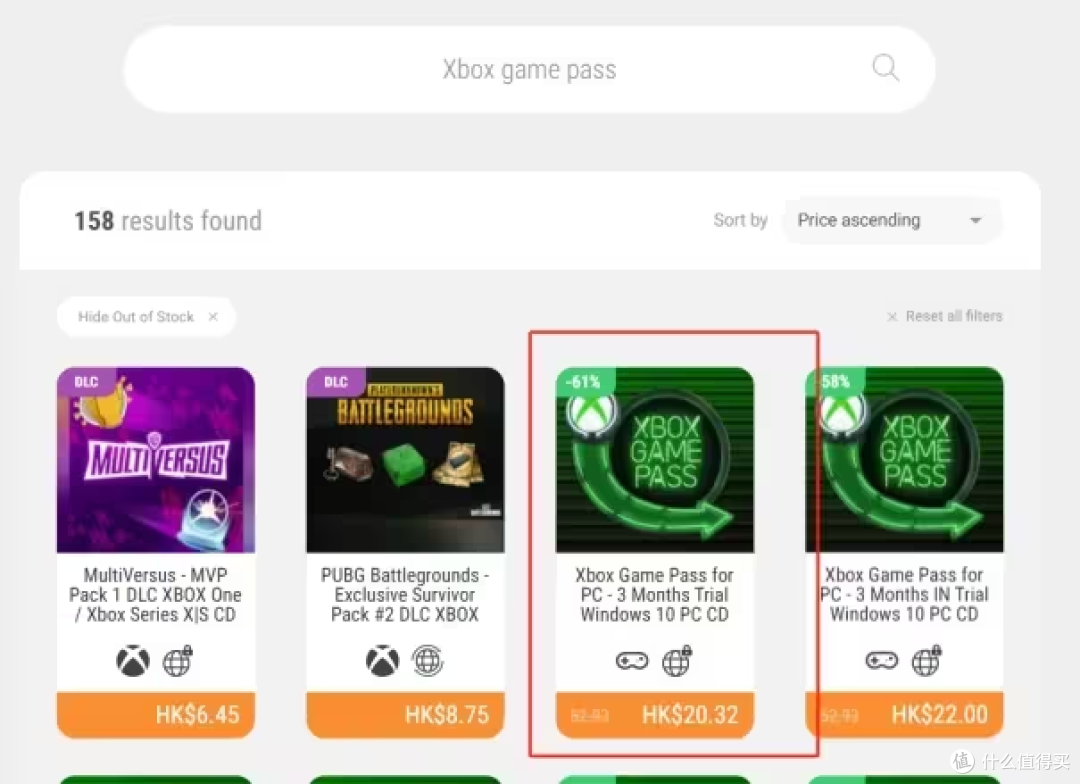Click the globe region icon under PUBG Battlegrounds
The width and height of the screenshot is (1080, 784).
tap(428, 660)
